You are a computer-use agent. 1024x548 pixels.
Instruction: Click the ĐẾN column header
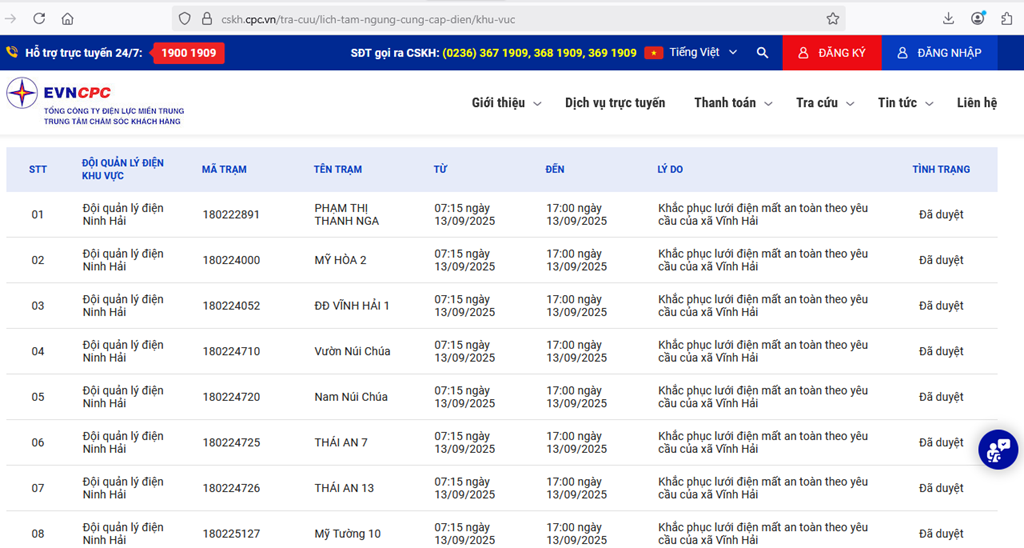[555, 169]
